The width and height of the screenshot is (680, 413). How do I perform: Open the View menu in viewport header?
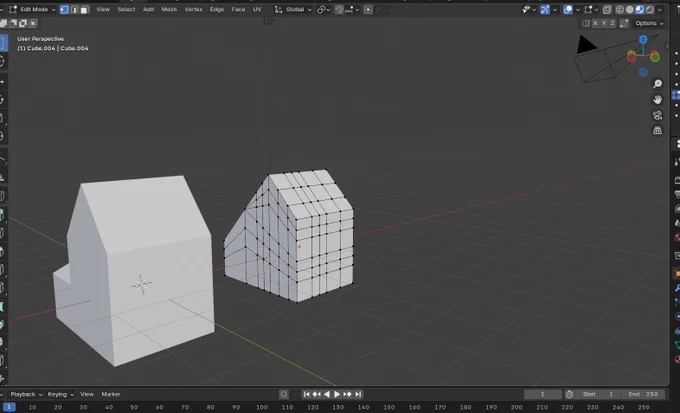(x=103, y=9)
